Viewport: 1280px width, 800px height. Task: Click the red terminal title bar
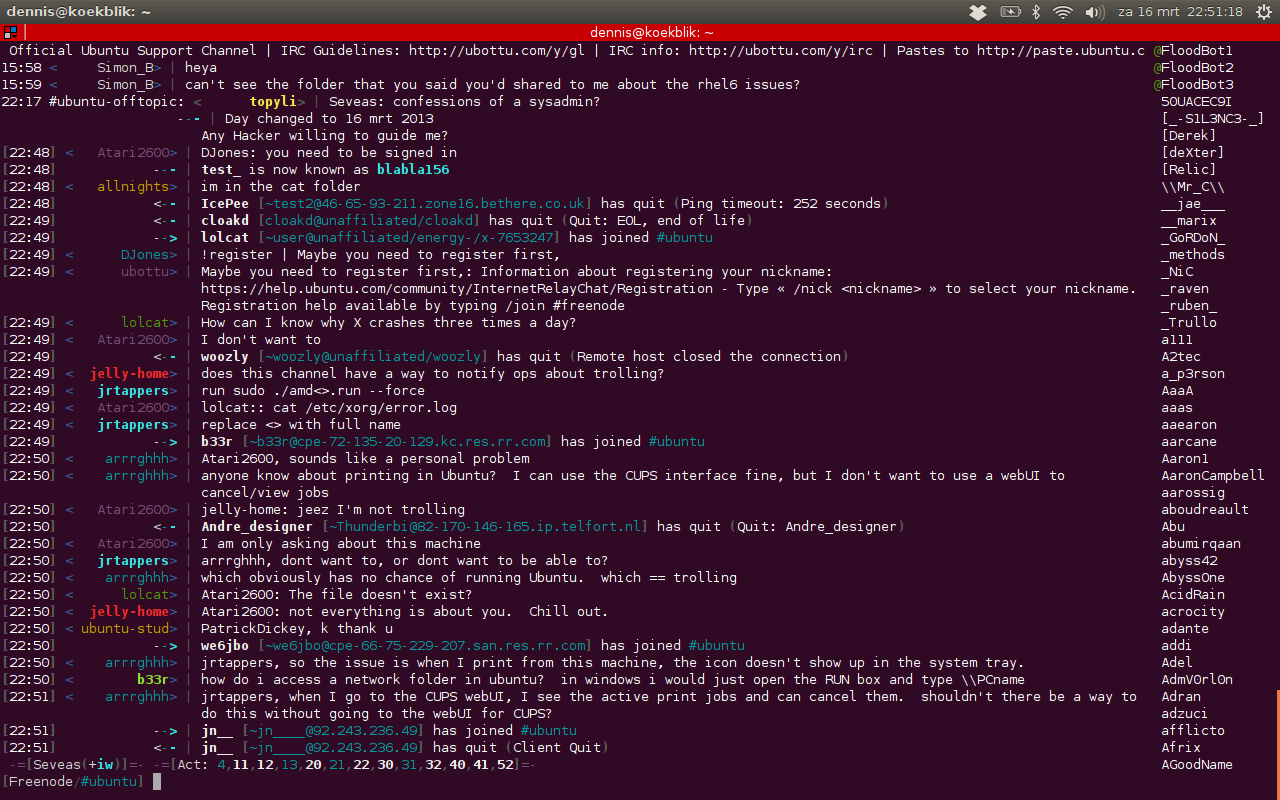pyautogui.click(x=640, y=32)
